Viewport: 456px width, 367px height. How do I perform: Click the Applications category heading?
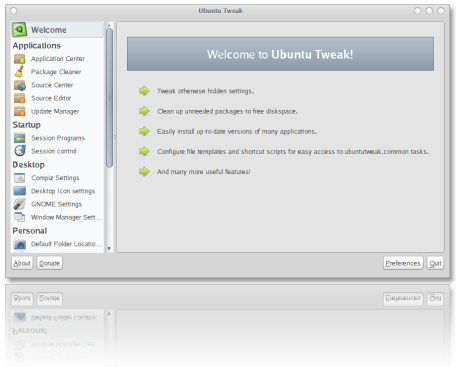(37, 45)
